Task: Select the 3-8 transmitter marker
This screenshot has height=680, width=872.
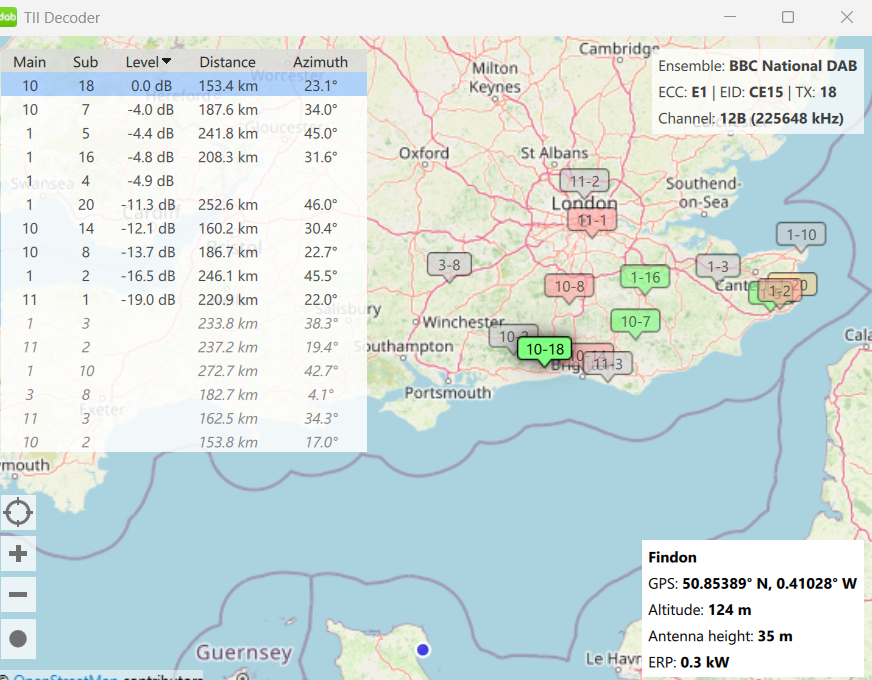Action: coord(449,265)
